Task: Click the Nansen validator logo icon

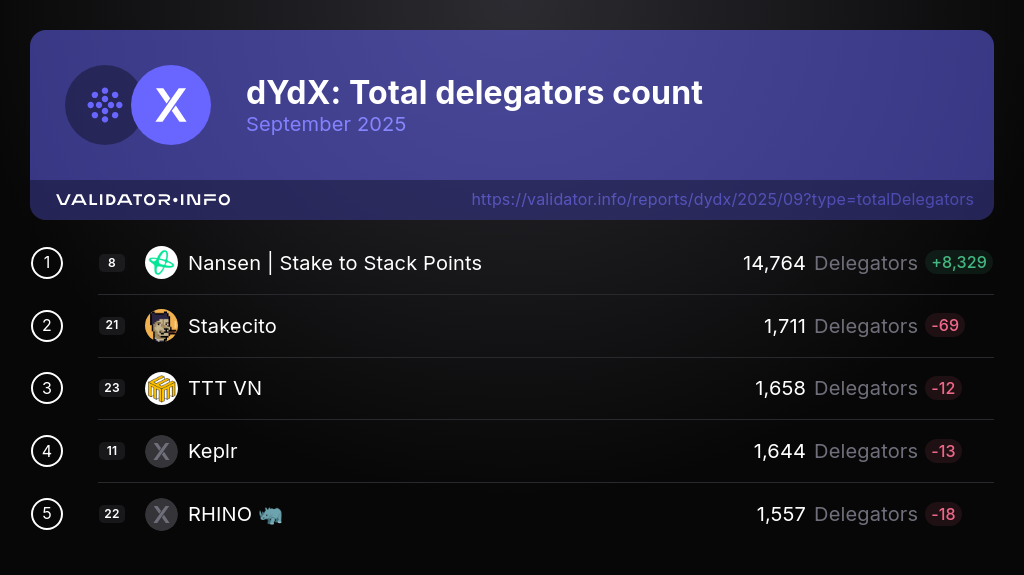Action: (161, 263)
